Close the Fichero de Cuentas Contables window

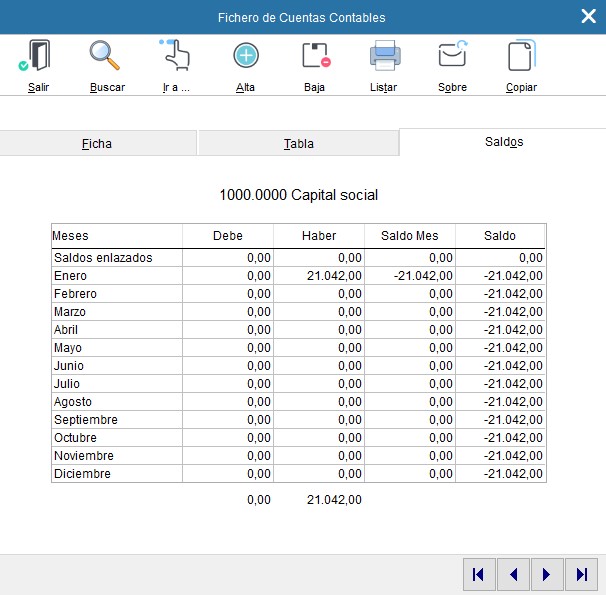588,16
